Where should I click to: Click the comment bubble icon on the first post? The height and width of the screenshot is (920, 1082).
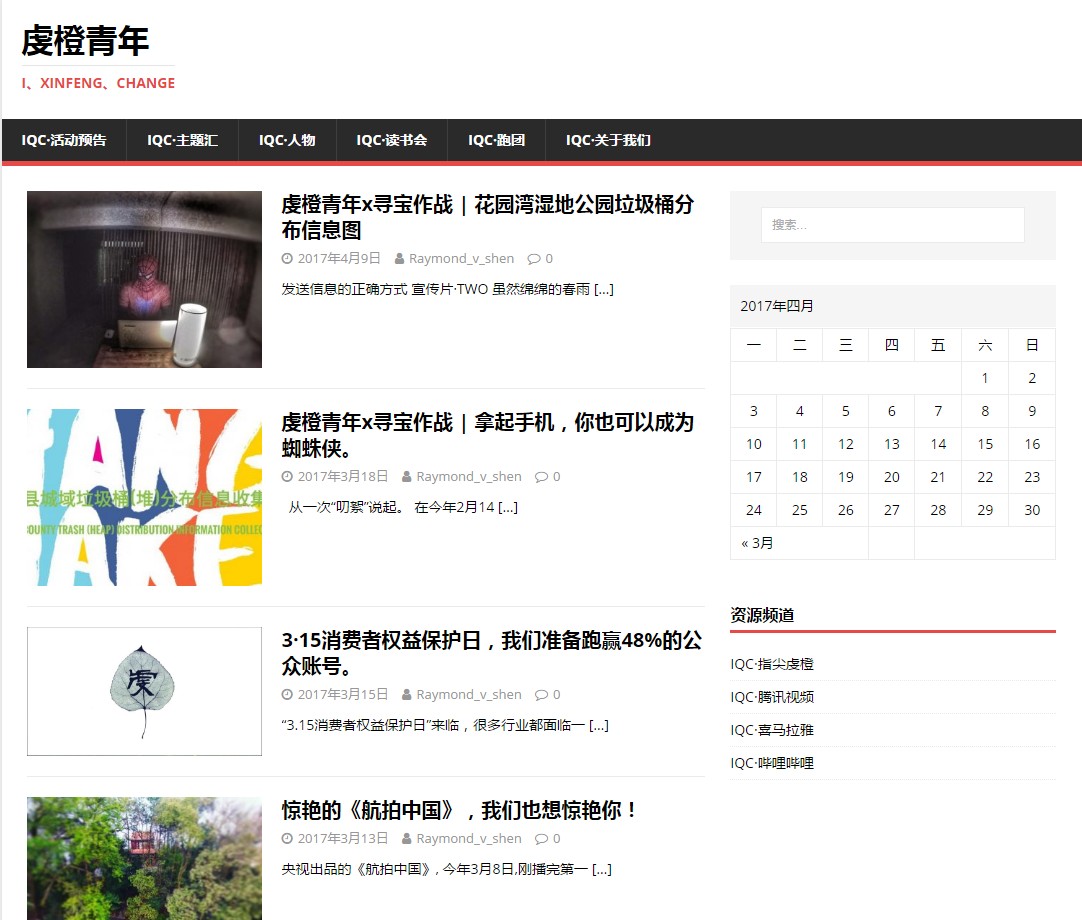click(x=533, y=259)
